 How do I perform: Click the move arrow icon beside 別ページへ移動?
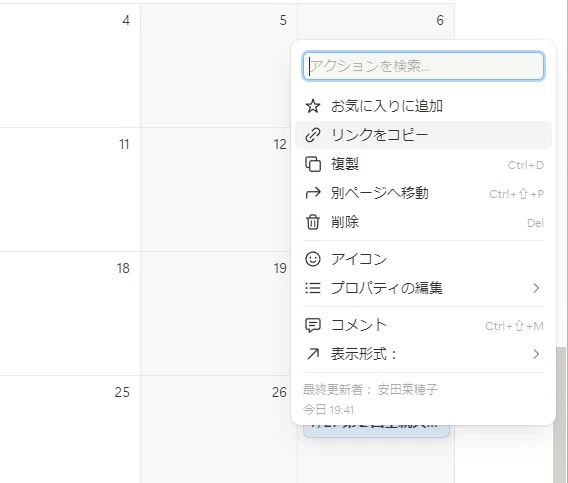click(313, 193)
